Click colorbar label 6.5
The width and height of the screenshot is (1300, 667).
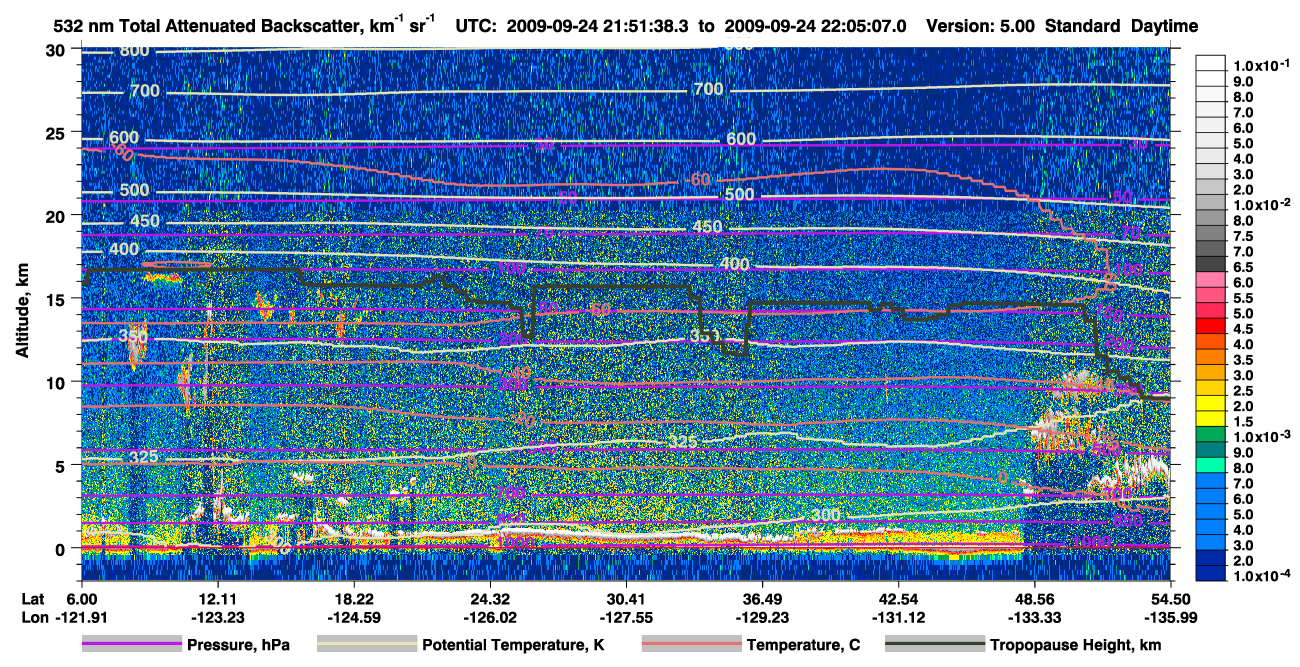1245,267
